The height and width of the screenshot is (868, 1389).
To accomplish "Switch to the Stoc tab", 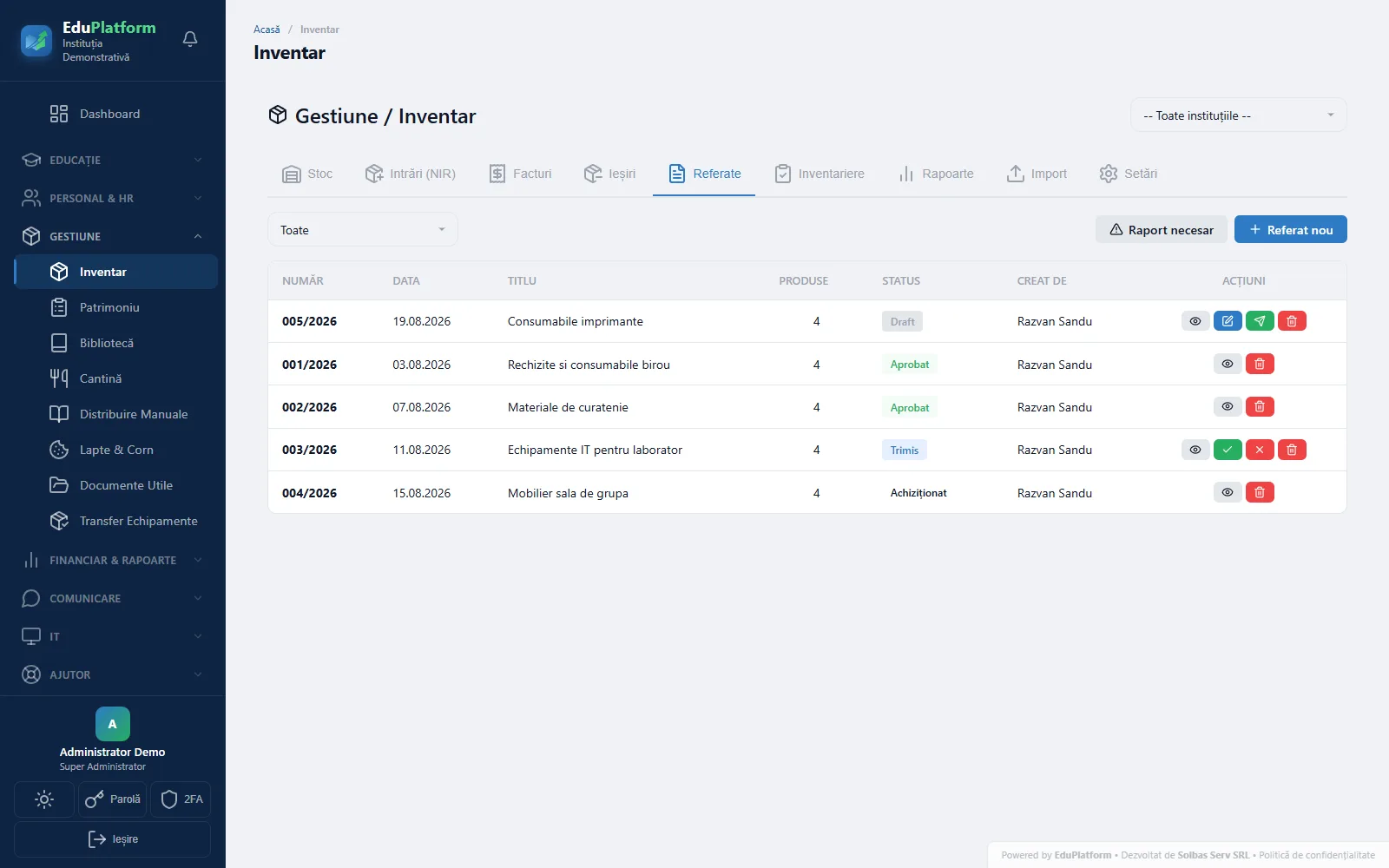I will [307, 174].
